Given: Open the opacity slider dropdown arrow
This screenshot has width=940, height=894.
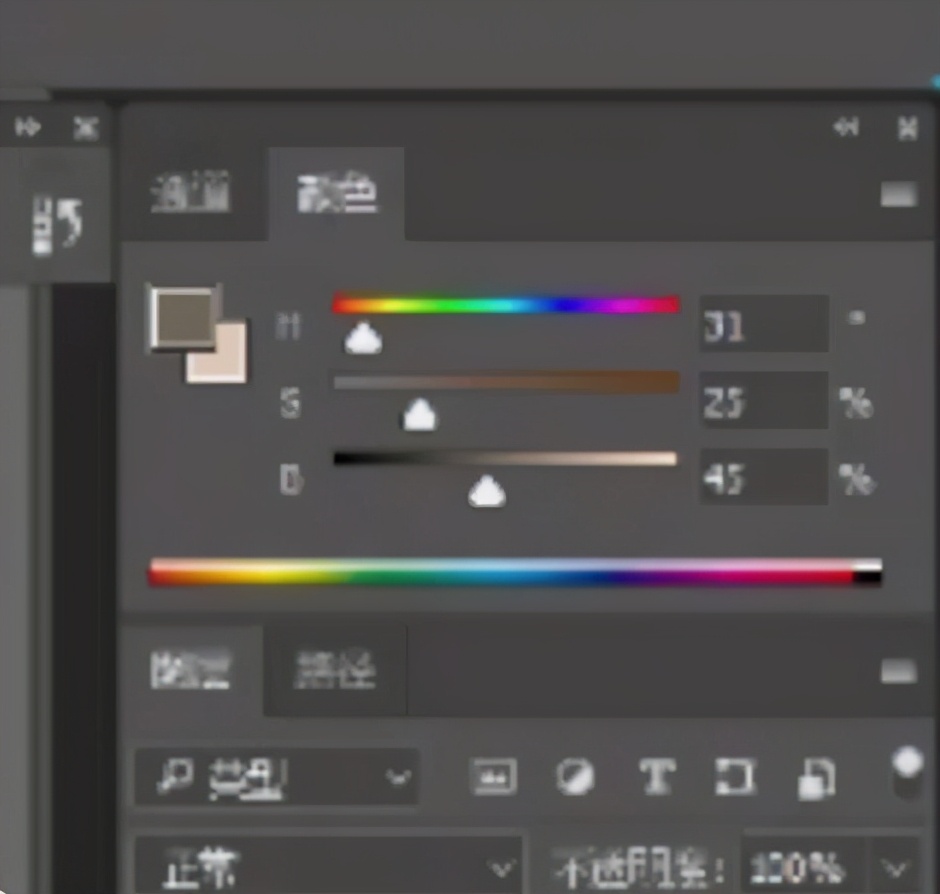Looking at the screenshot, I should click(896, 868).
